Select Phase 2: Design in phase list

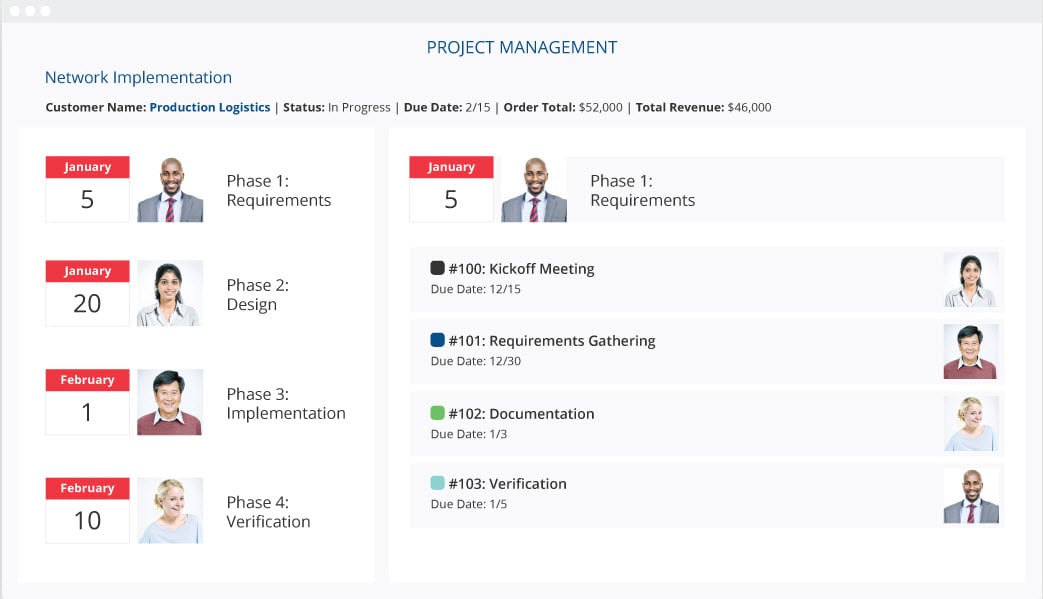click(257, 295)
